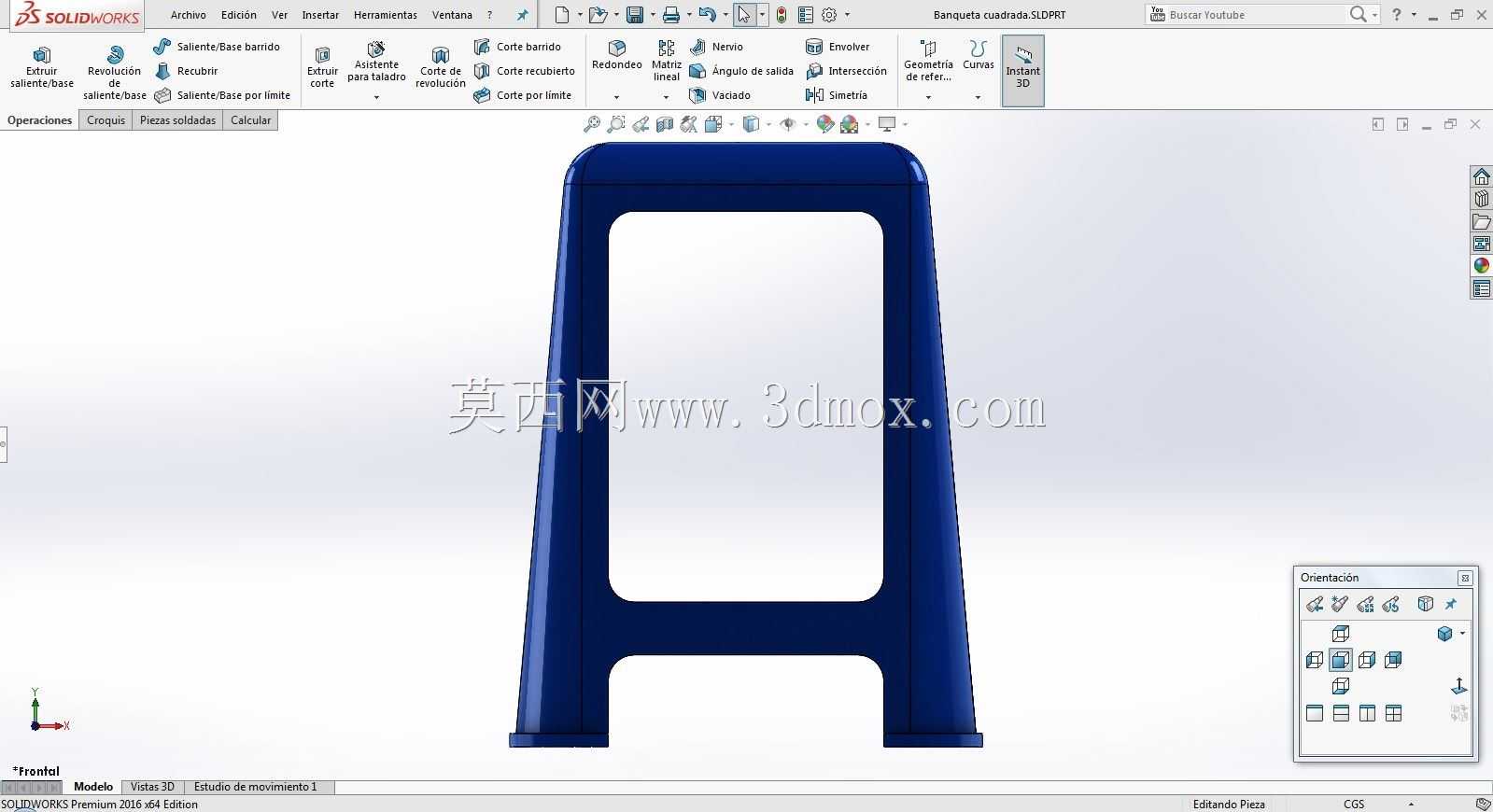Switch to single viewport layout
1493x812 pixels.
pos(1315,713)
